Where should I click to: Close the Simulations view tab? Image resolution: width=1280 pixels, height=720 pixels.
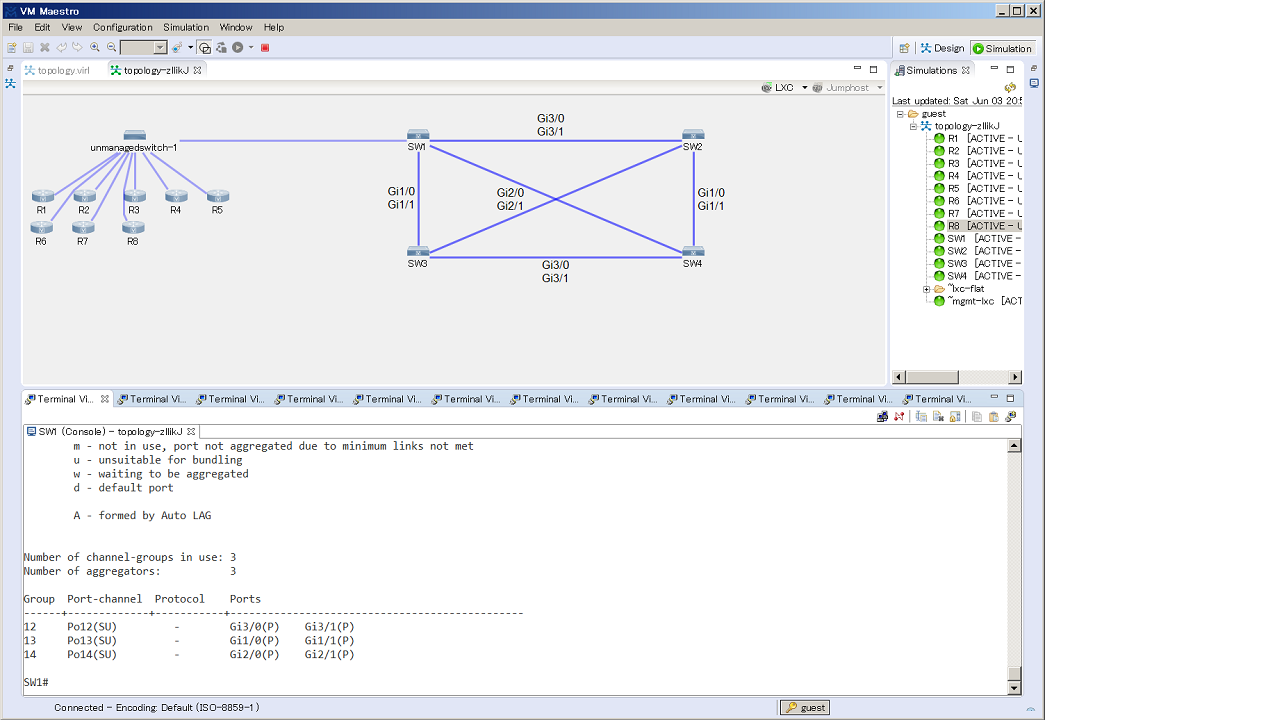tap(966, 70)
